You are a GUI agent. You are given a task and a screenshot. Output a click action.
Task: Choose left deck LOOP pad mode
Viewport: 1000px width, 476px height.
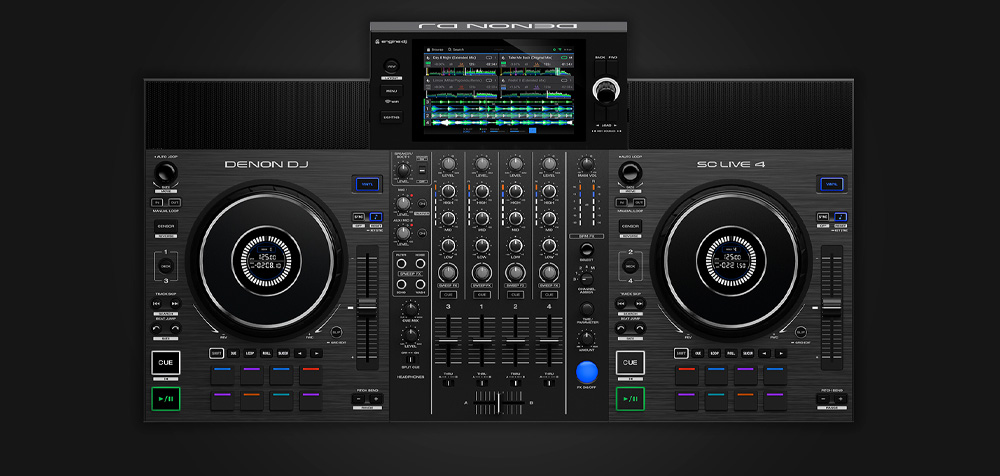[x=250, y=353]
